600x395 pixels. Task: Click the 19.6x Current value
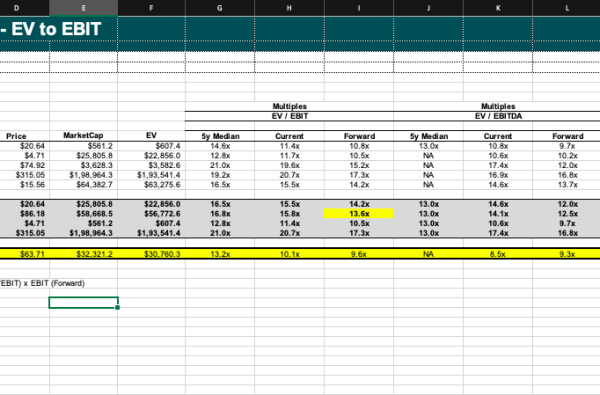coord(289,165)
